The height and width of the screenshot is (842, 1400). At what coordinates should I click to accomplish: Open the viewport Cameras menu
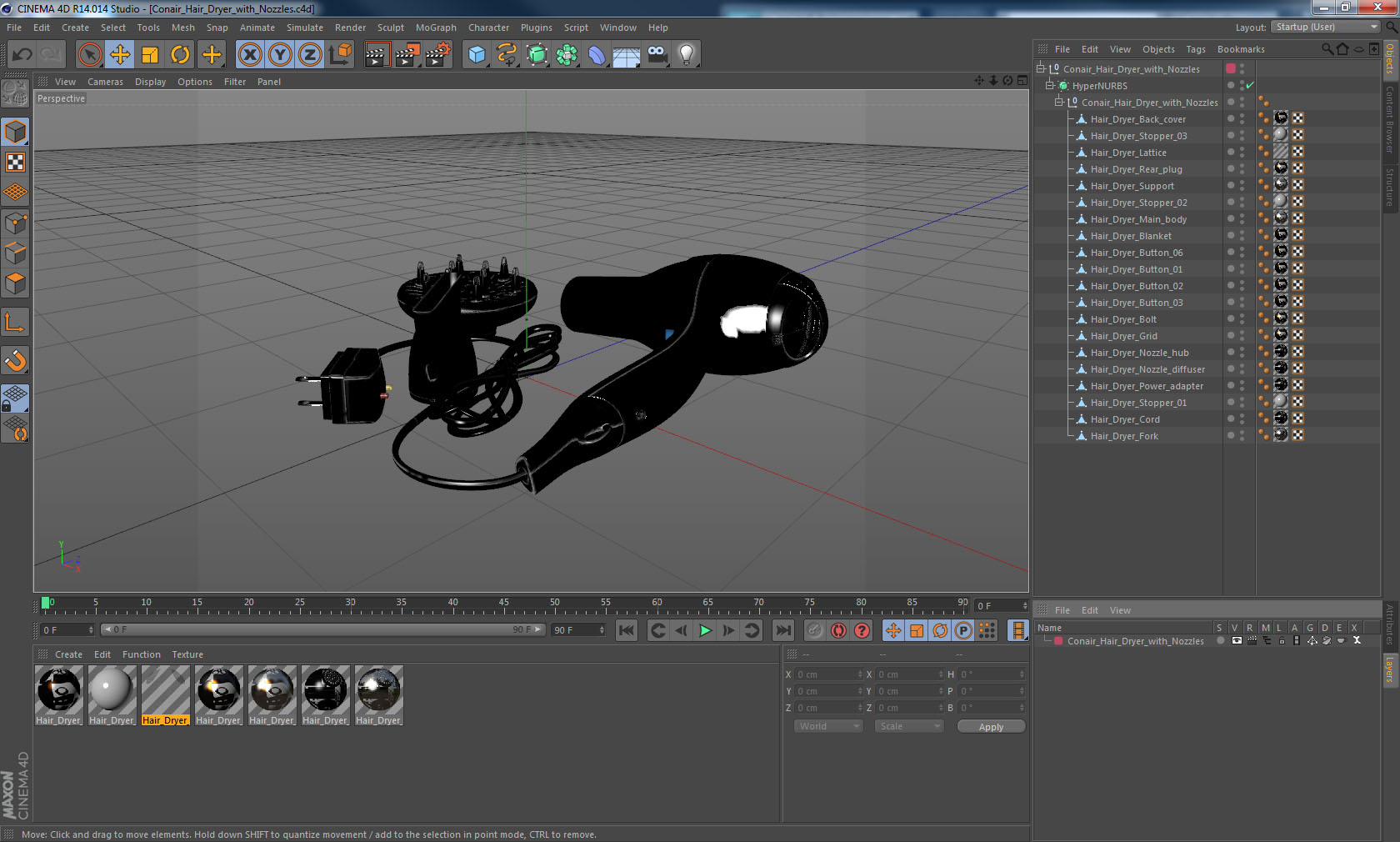coord(105,82)
